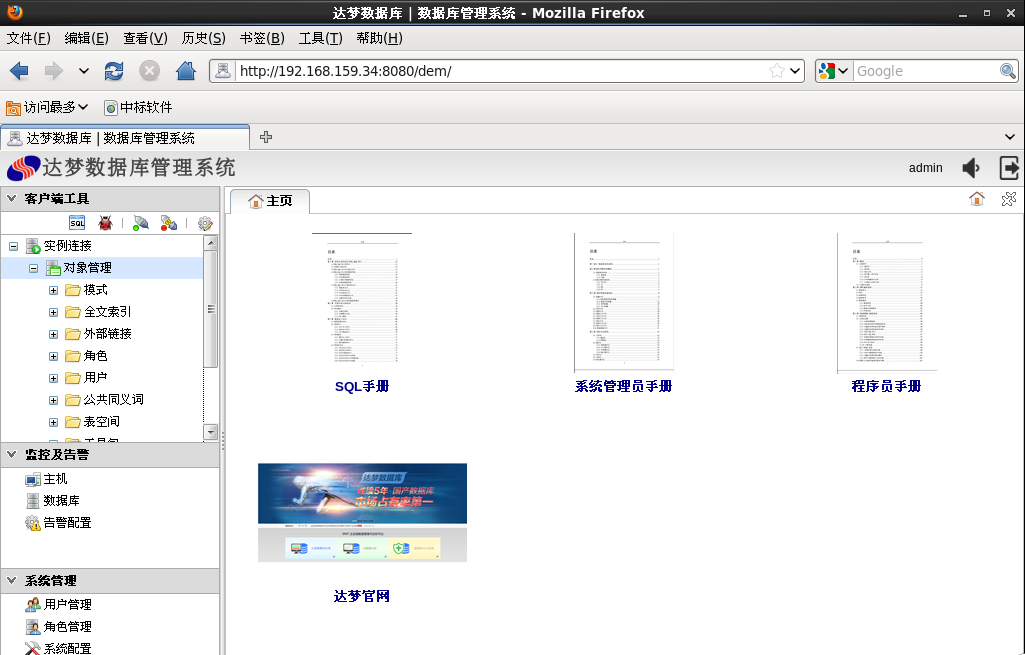
Task: Select the 对象管理 tree item
Action: (x=88, y=267)
